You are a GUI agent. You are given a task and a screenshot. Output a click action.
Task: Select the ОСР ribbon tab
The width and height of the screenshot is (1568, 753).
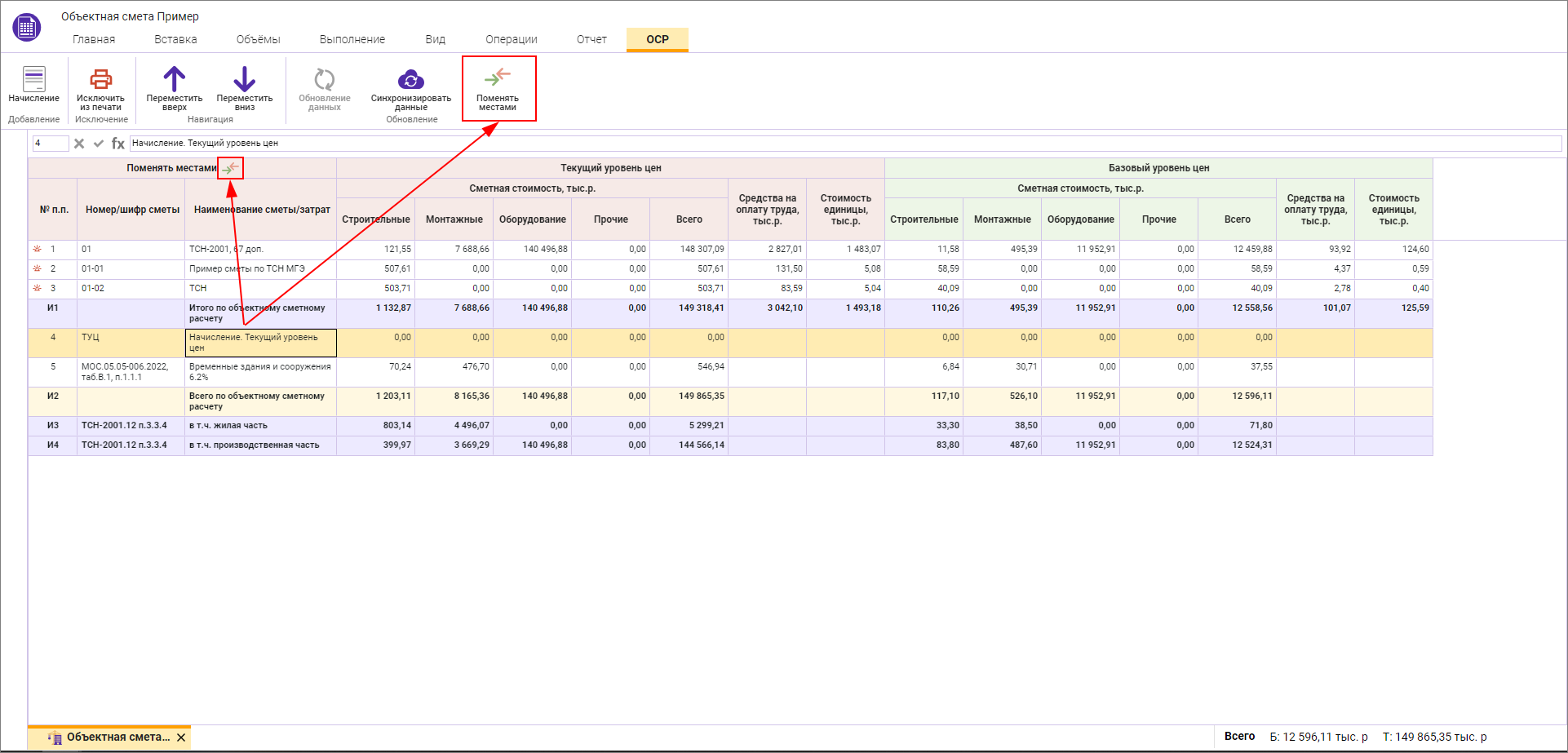pos(658,39)
